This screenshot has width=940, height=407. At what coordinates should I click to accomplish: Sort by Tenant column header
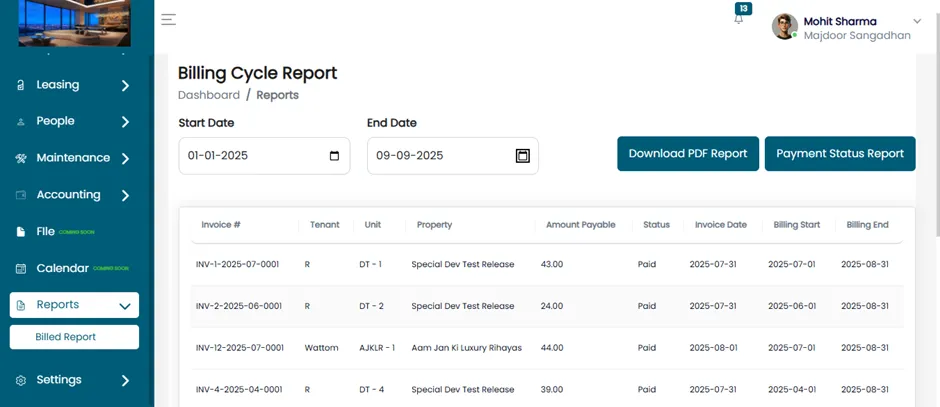pos(324,225)
